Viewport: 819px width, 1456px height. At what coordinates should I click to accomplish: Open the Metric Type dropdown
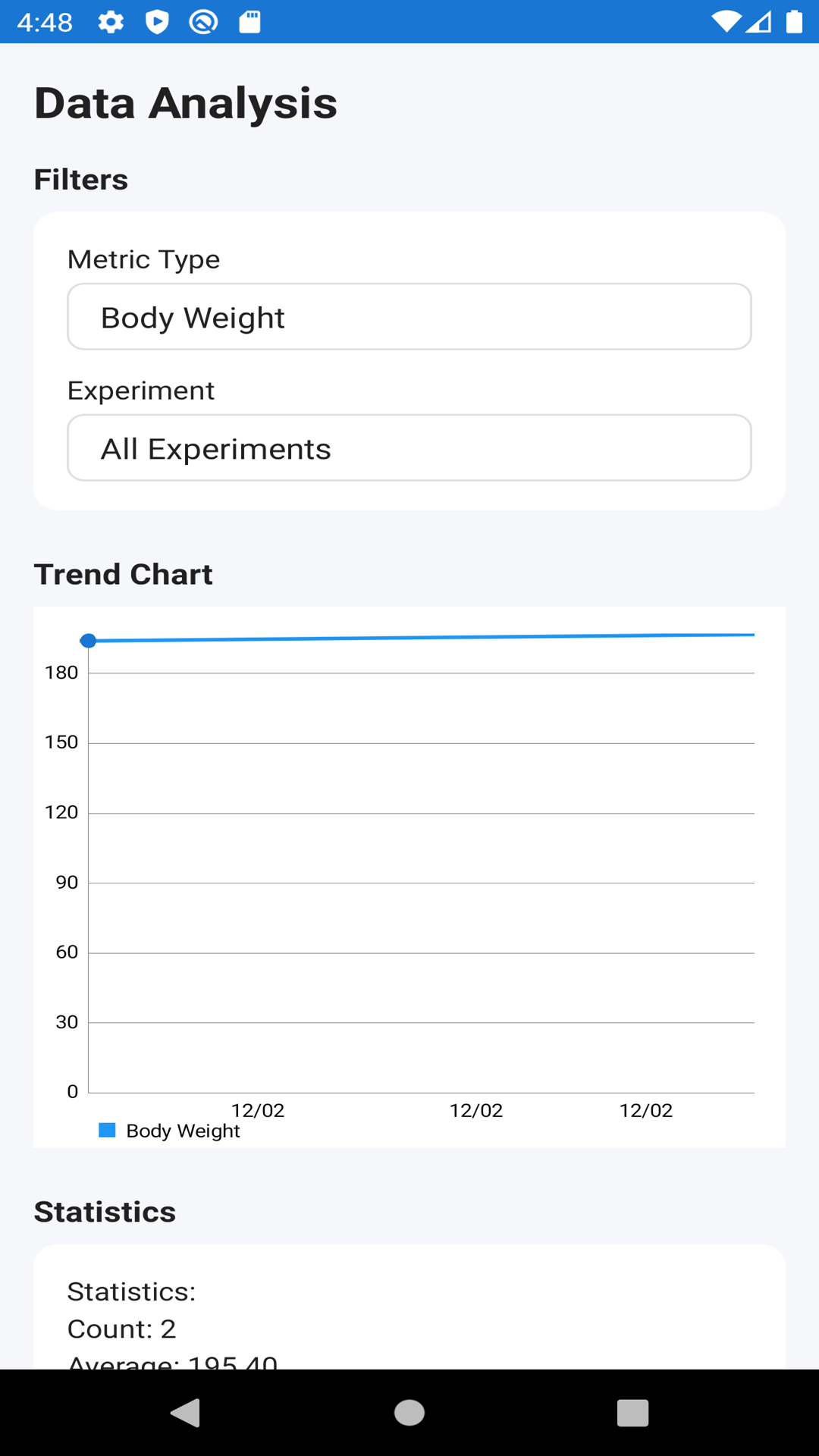click(409, 317)
